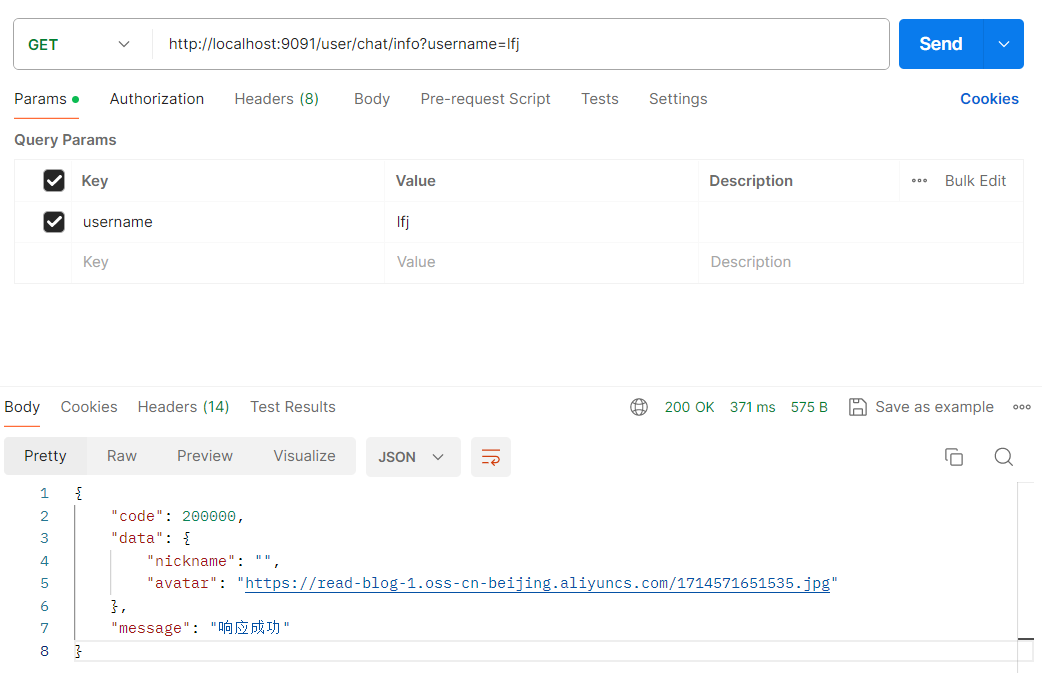Click Bulk Edit

point(975,181)
